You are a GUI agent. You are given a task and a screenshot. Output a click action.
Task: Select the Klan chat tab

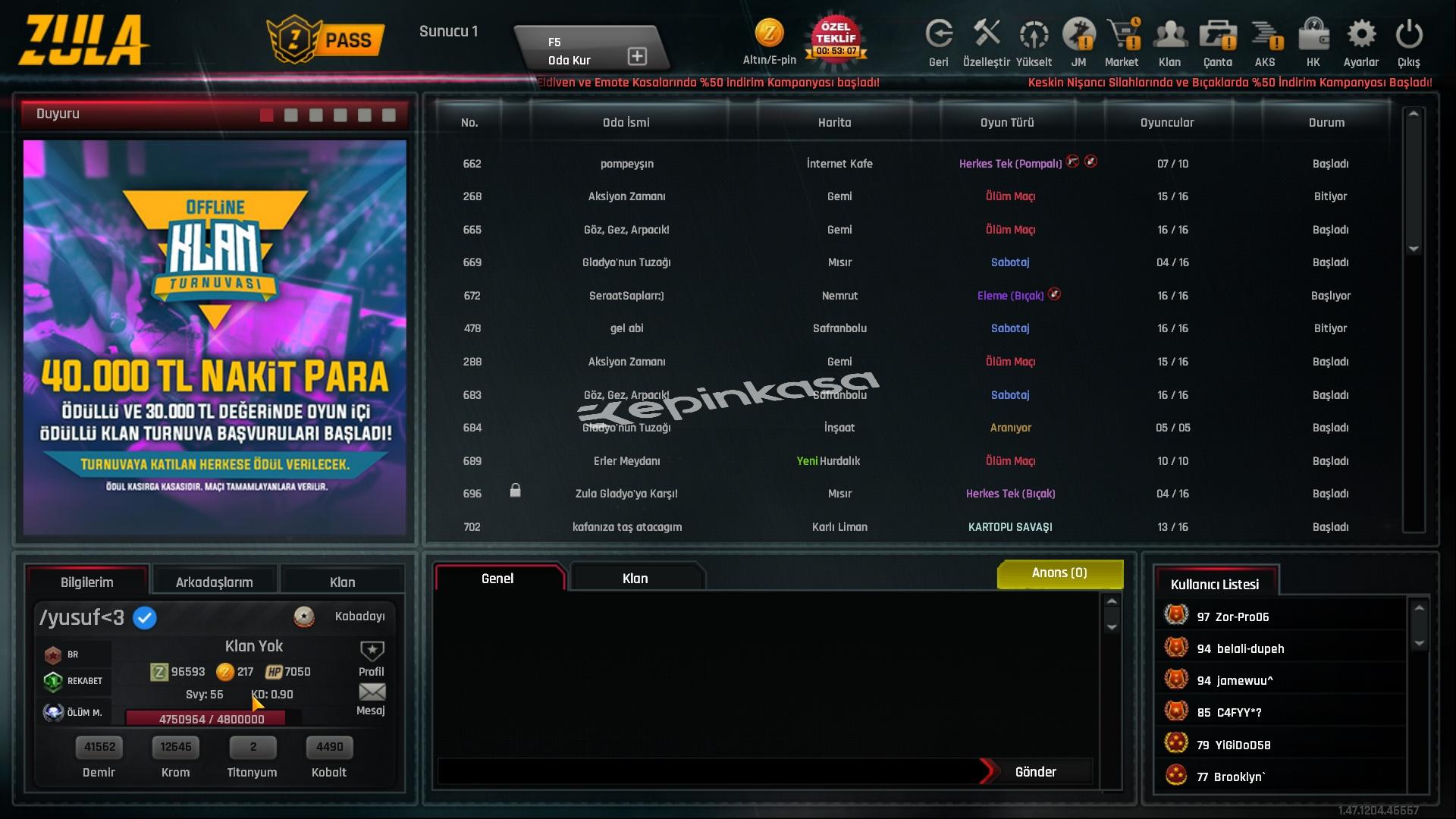point(635,578)
